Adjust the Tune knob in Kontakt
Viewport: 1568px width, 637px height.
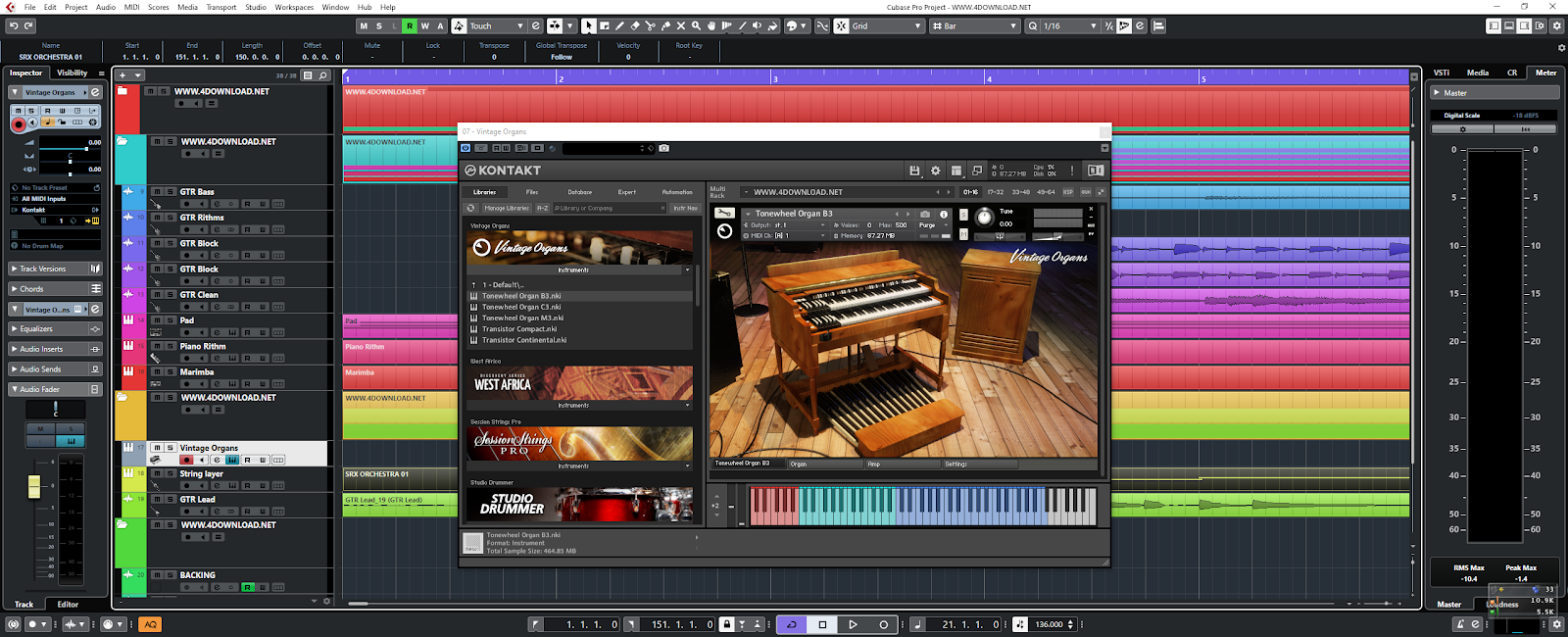point(984,218)
